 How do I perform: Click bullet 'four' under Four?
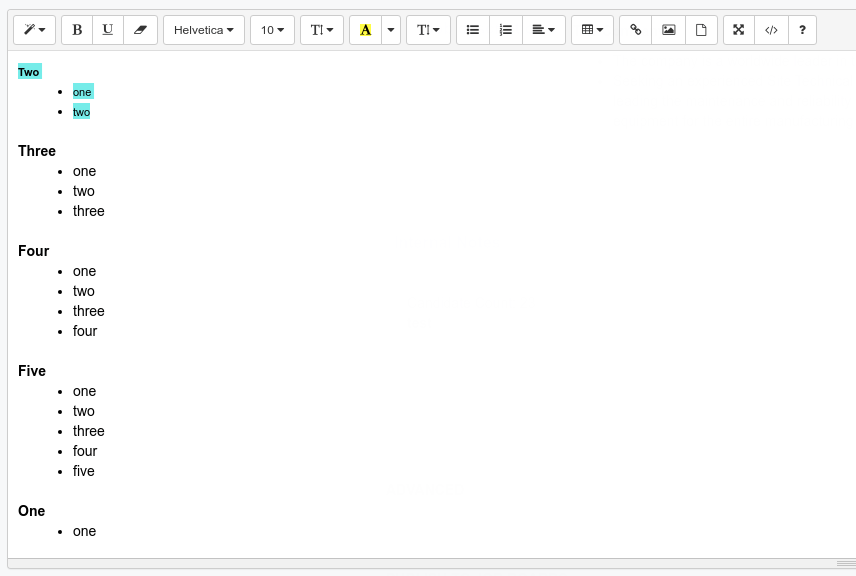point(85,331)
